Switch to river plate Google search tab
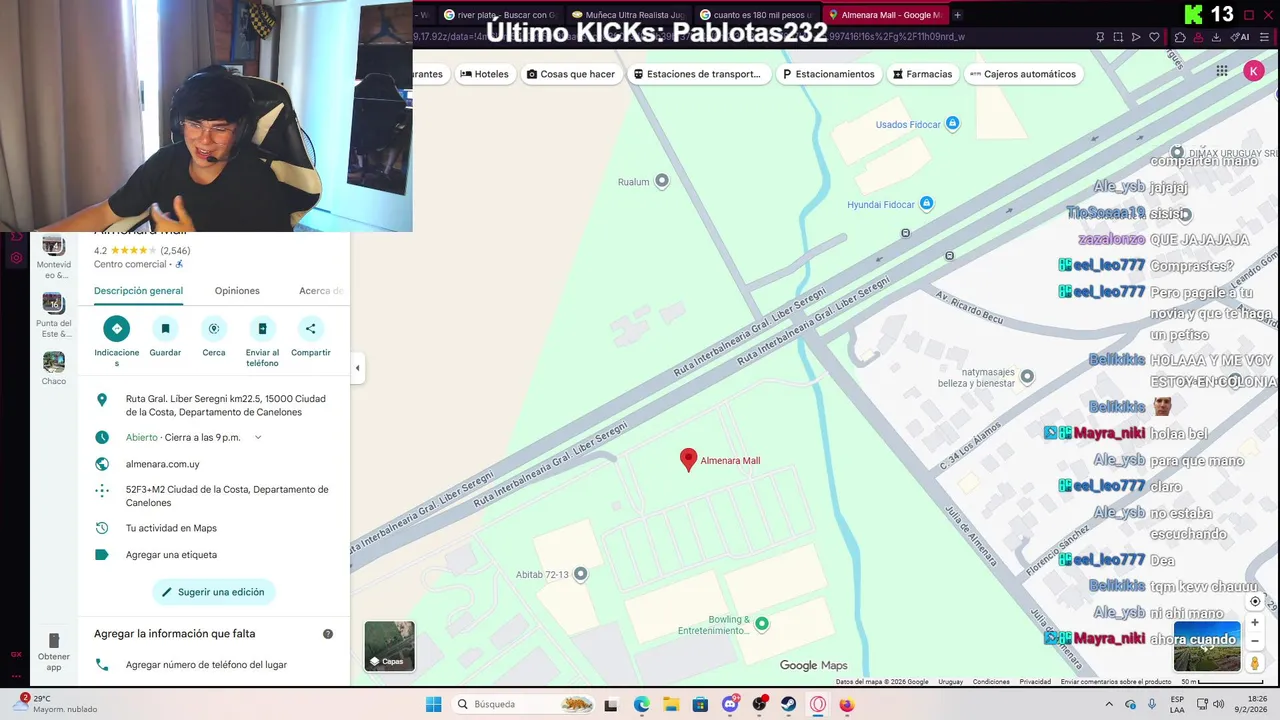 click(500, 15)
